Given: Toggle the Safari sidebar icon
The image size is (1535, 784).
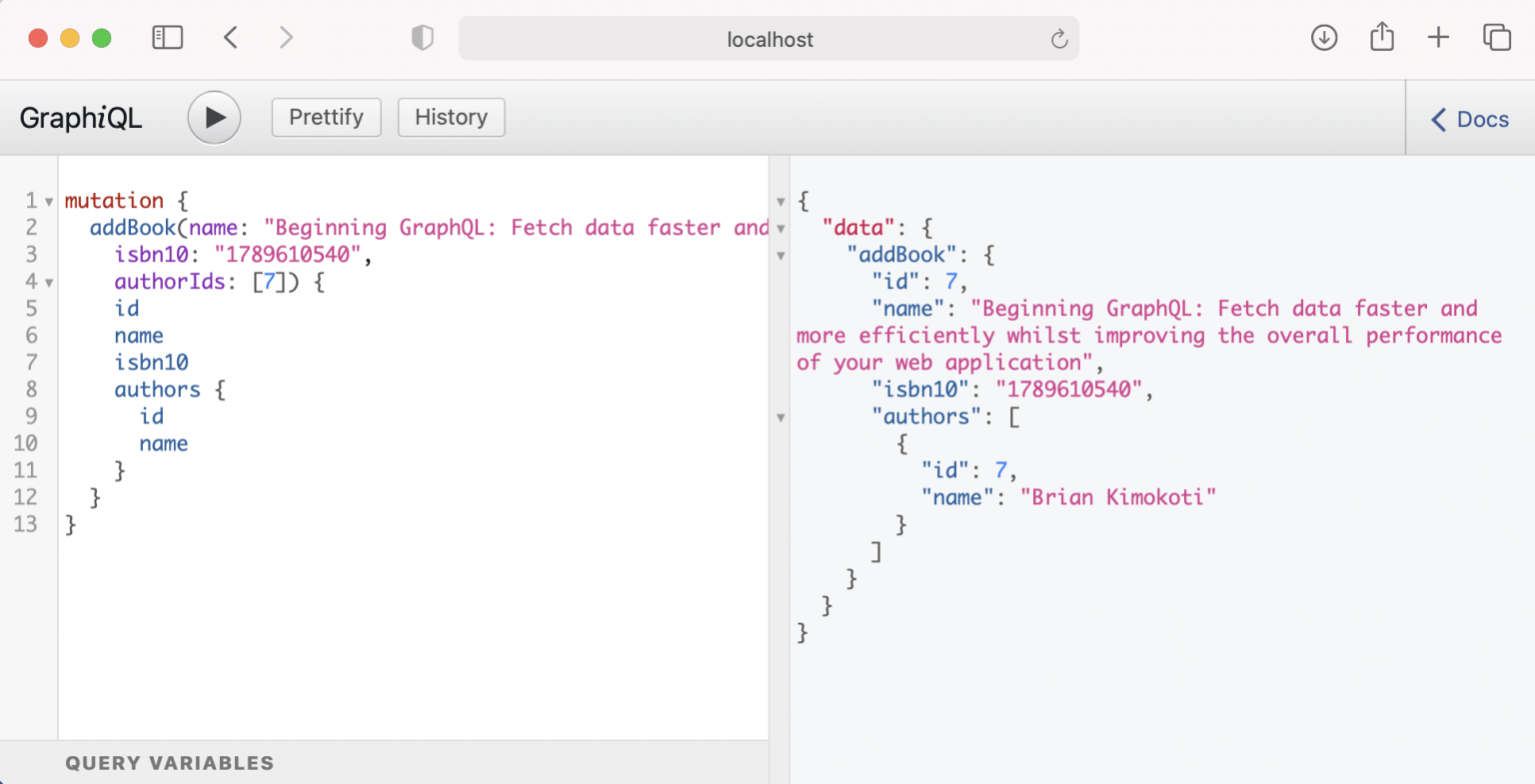Looking at the screenshot, I should pyautogui.click(x=167, y=38).
